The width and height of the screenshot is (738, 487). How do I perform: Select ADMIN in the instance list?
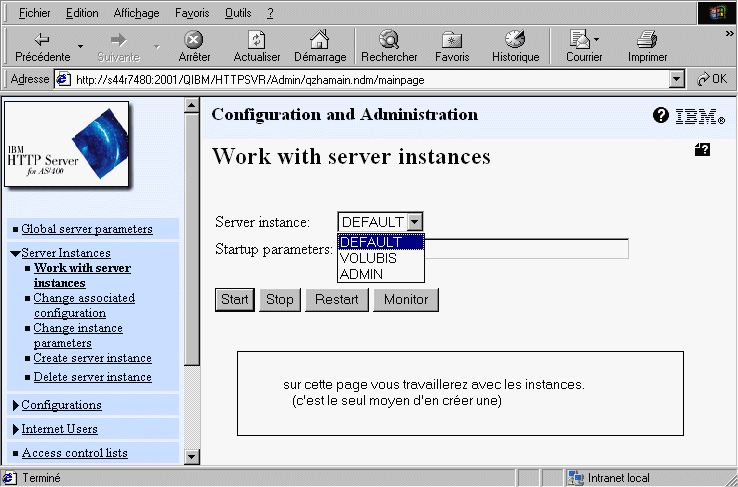(x=381, y=274)
